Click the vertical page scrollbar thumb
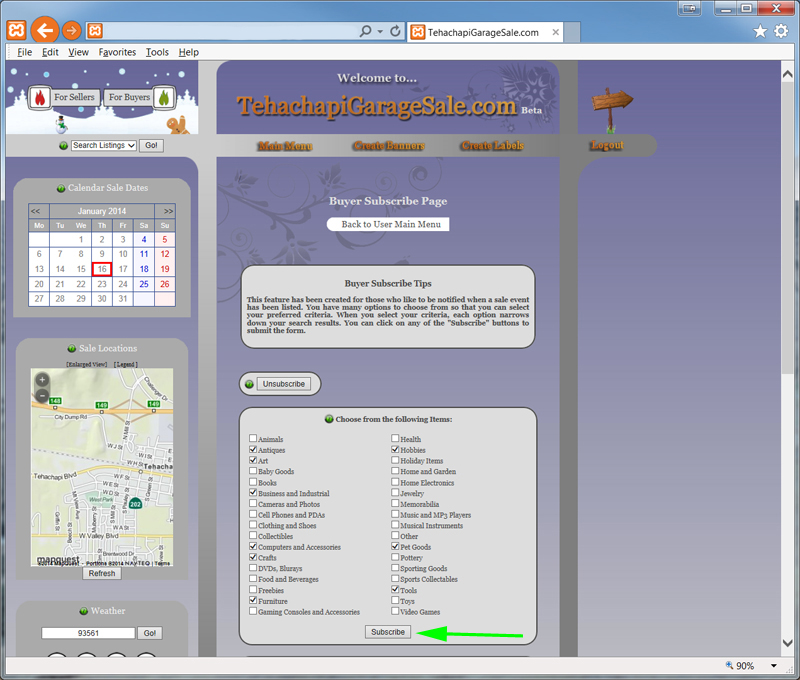Screen dimensions: 800x680 click(x=787, y=227)
